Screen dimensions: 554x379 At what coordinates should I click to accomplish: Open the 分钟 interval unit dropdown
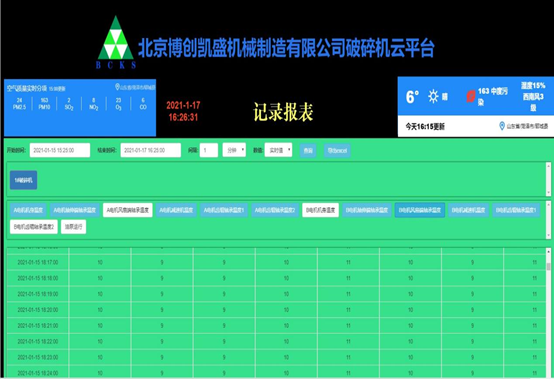coord(234,150)
